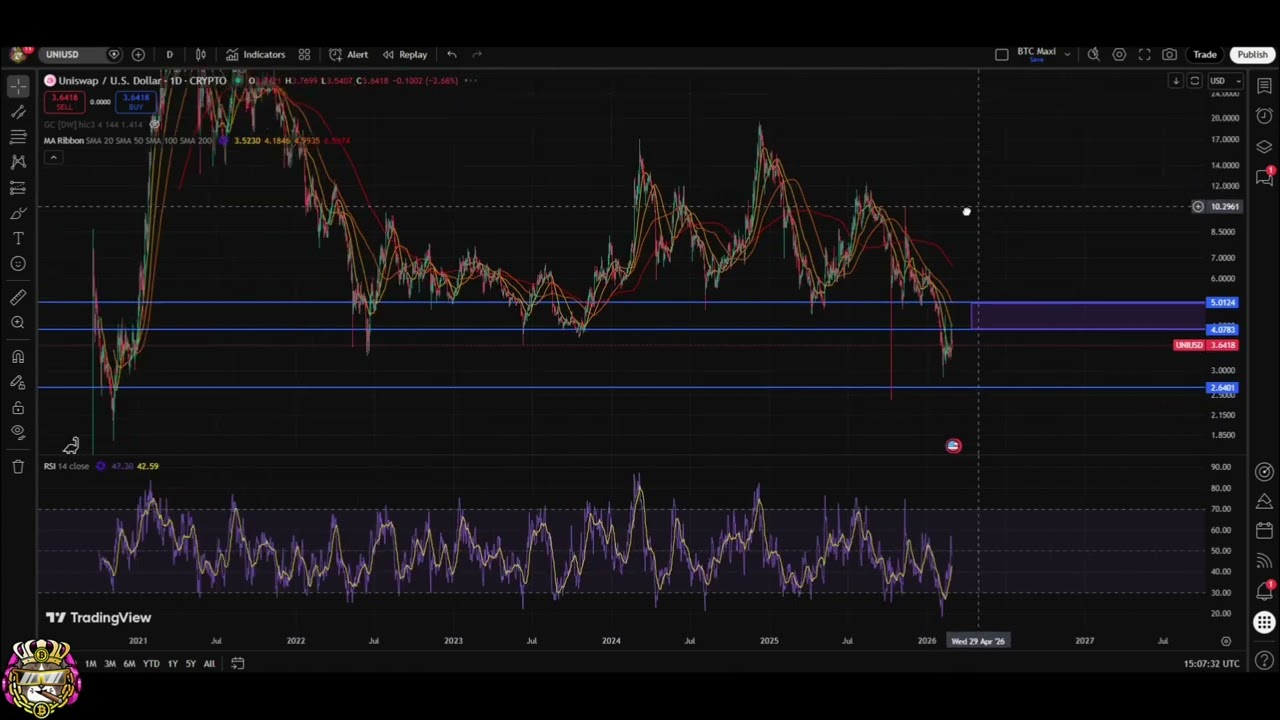Open the go-to-date calendar icon
Image resolution: width=1280 pixels, height=720 pixels.
click(237, 663)
